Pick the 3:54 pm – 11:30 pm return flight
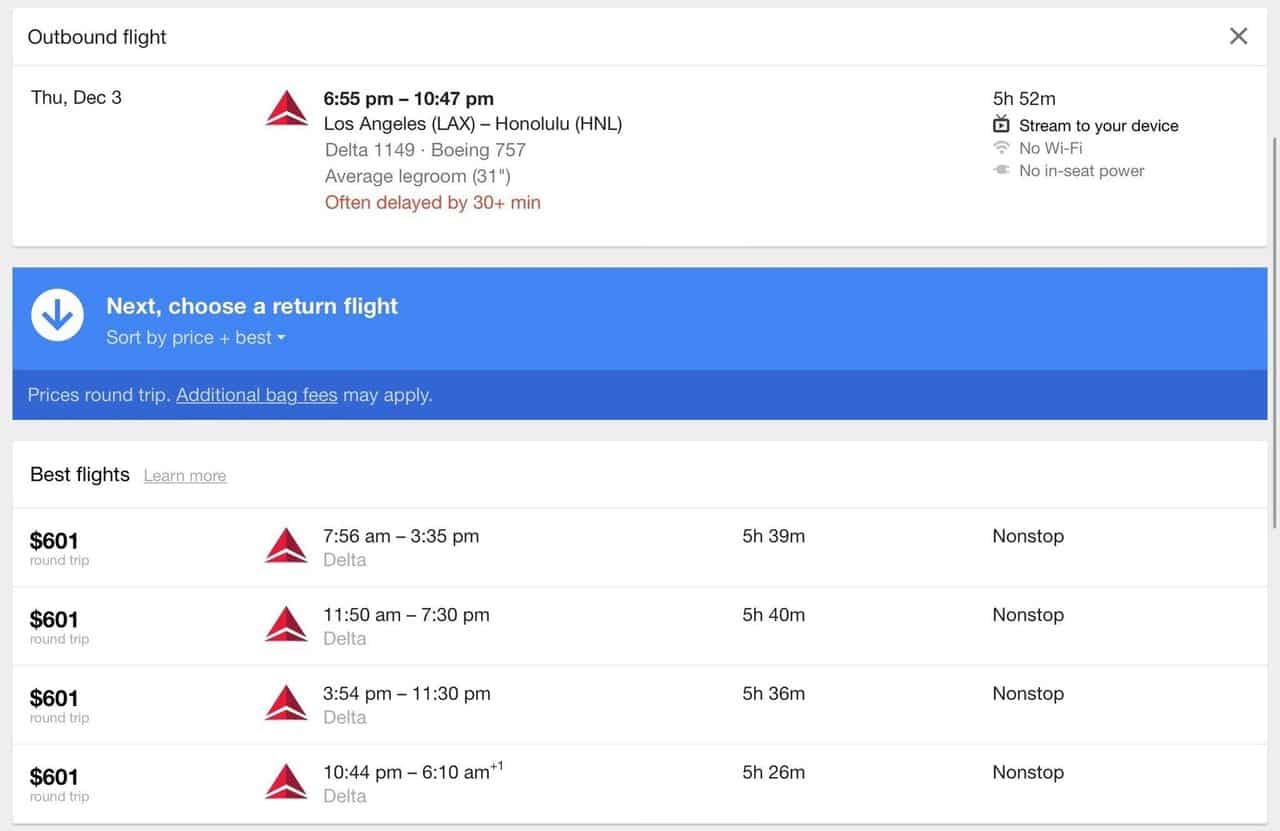The width and height of the screenshot is (1280, 831). [x=406, y=694]
